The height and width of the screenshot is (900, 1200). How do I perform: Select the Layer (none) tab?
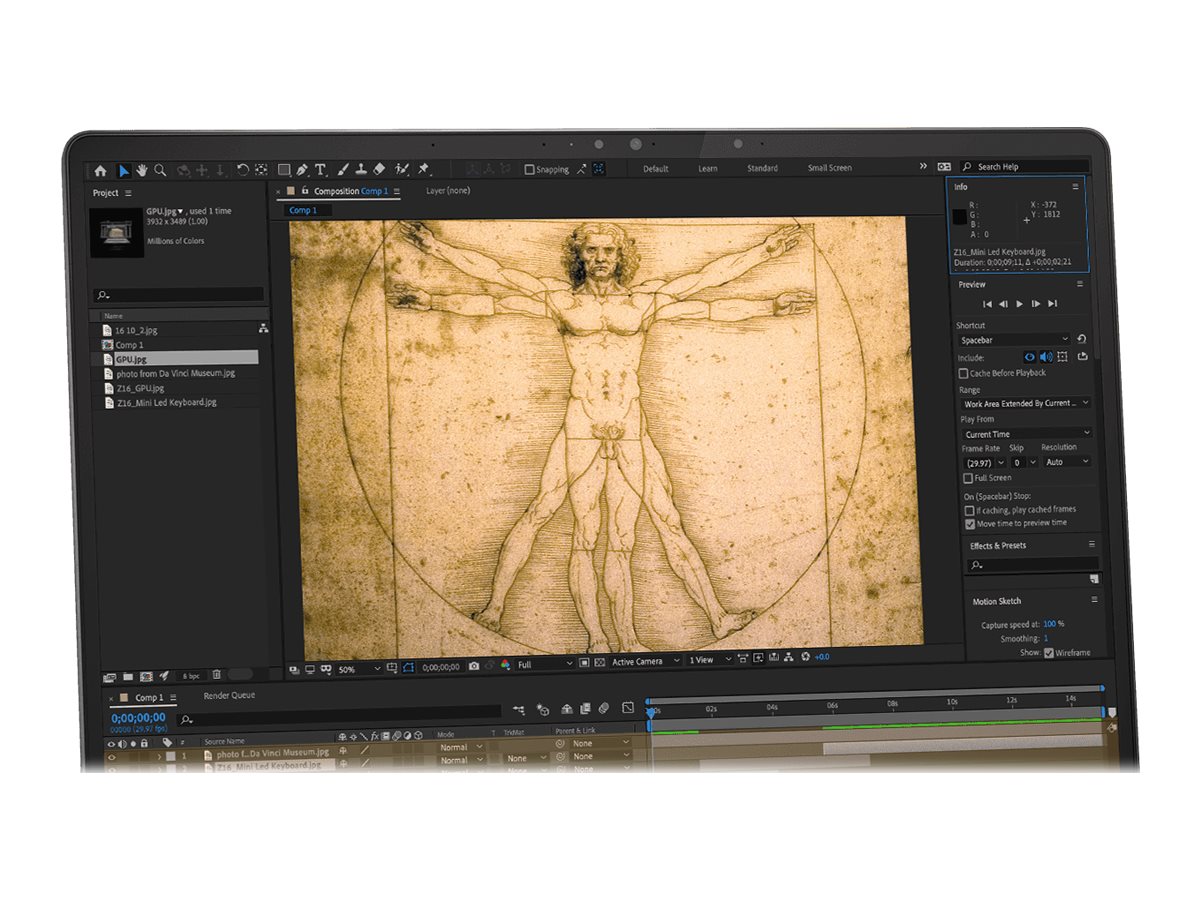[x=448, y=190]
